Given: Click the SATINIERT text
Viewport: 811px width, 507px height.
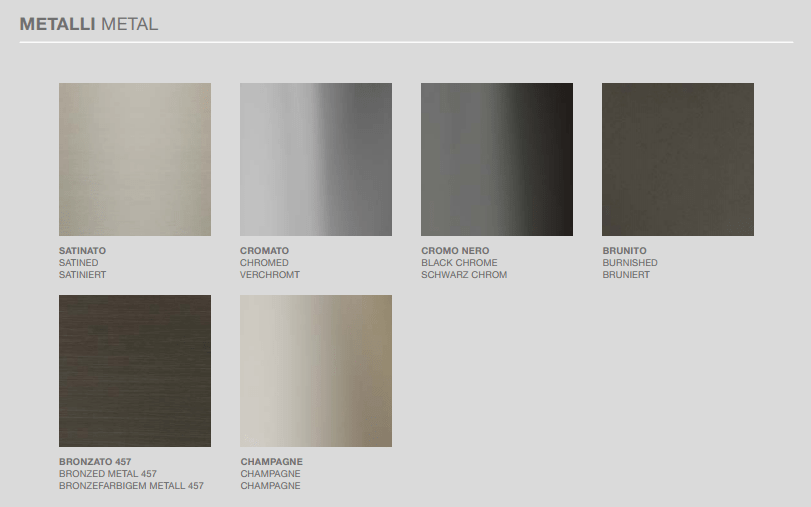Looking at the screenshot, I should (x=82, y=275).
